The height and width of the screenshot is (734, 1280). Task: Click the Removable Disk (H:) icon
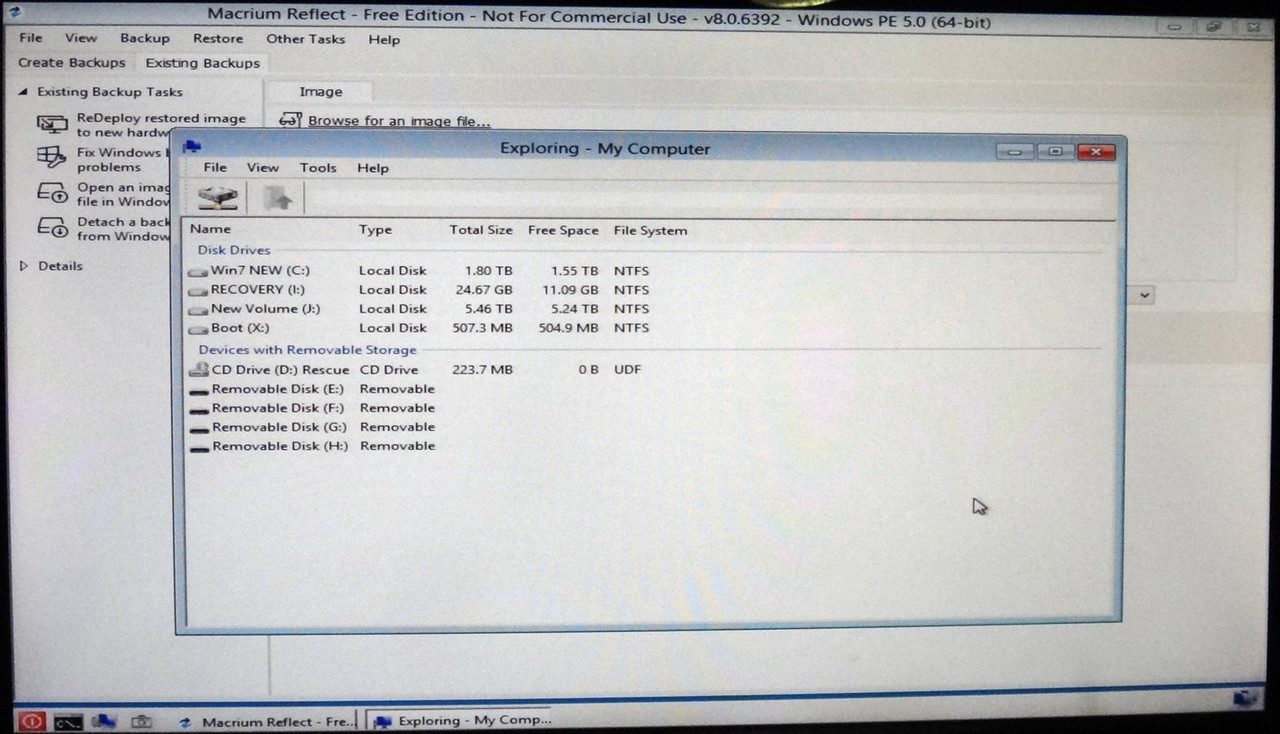[198, 447]
